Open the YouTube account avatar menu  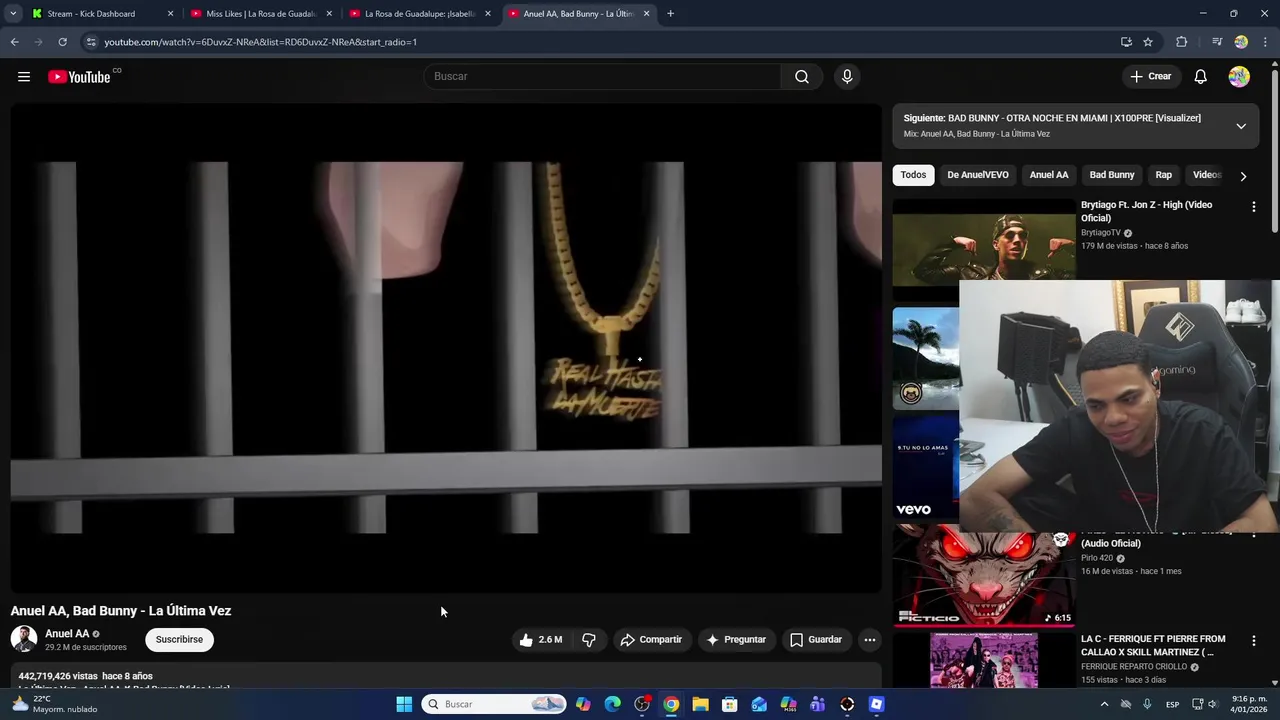1239,77
